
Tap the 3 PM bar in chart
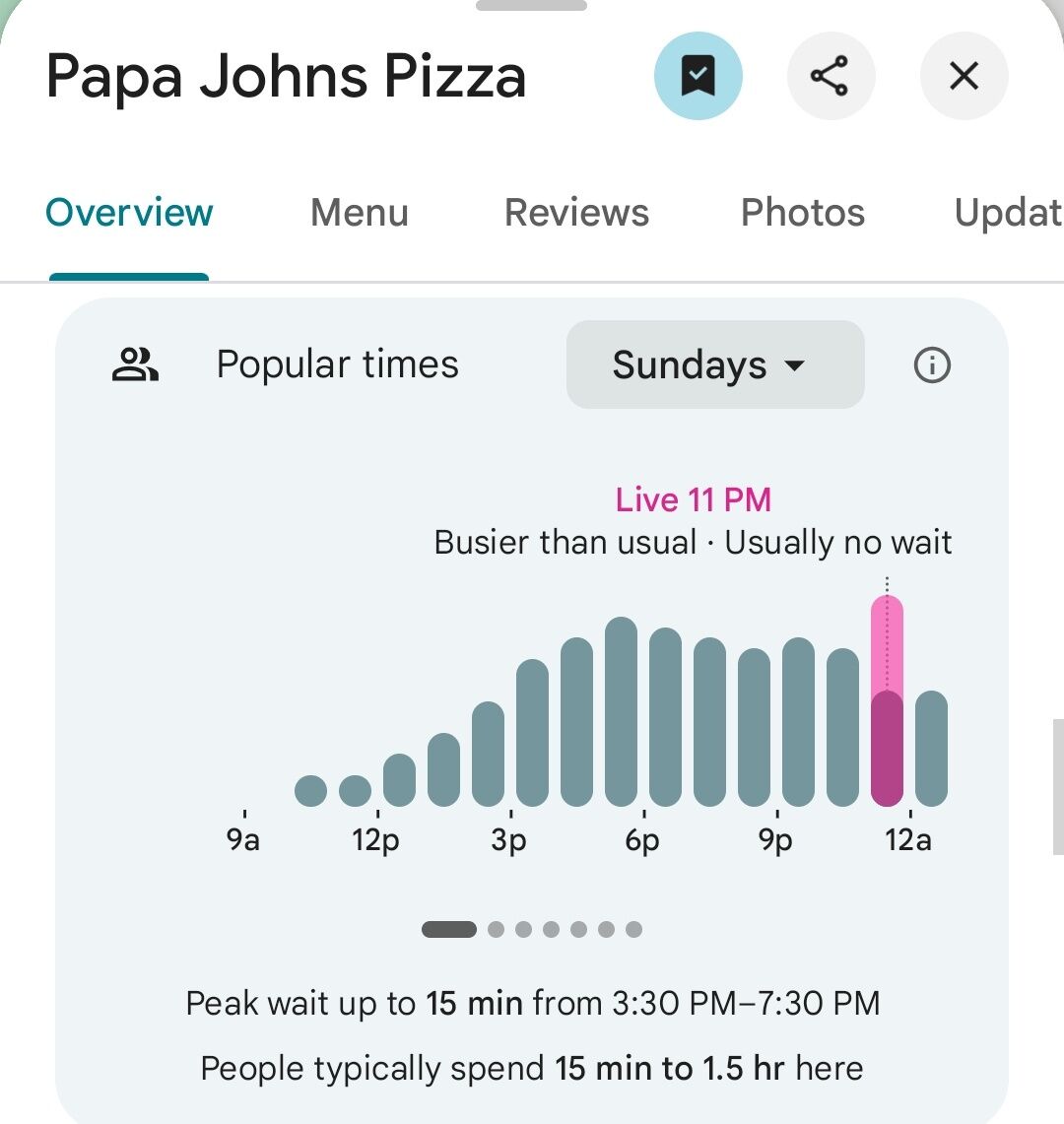pyautogui.click(x=532, y=733)
